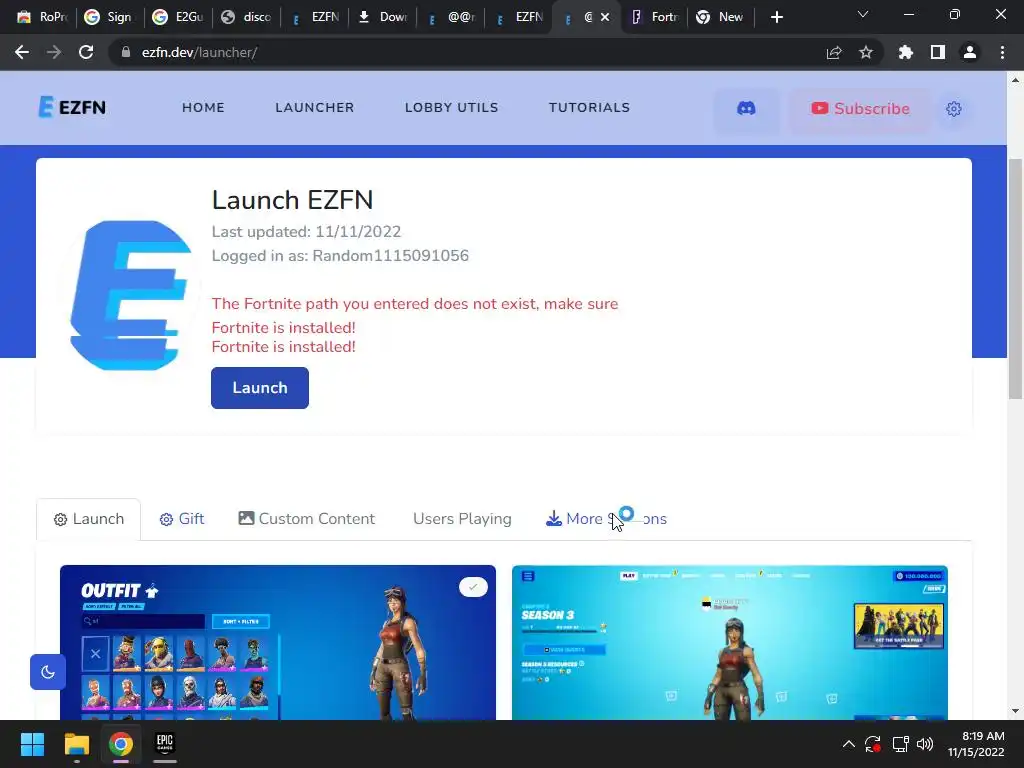Click the scrollbar down arrow
The height and width of the screenshot is (768, 1024).
click(1015, 711)
